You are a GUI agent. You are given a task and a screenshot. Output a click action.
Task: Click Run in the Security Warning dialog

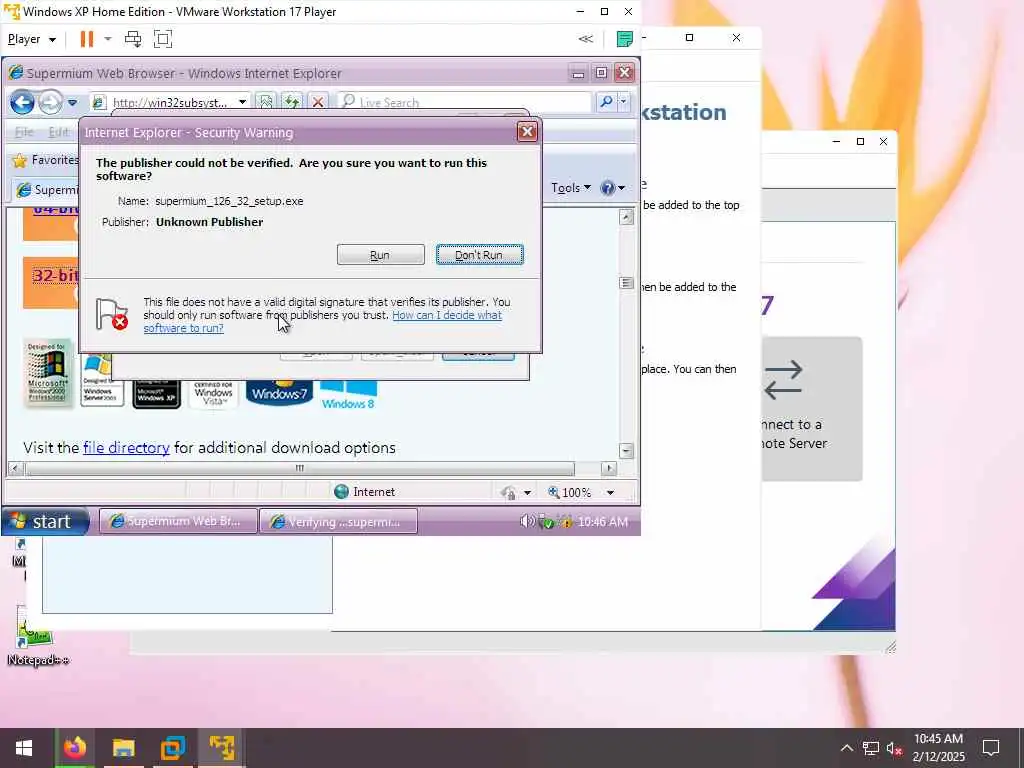380,255
